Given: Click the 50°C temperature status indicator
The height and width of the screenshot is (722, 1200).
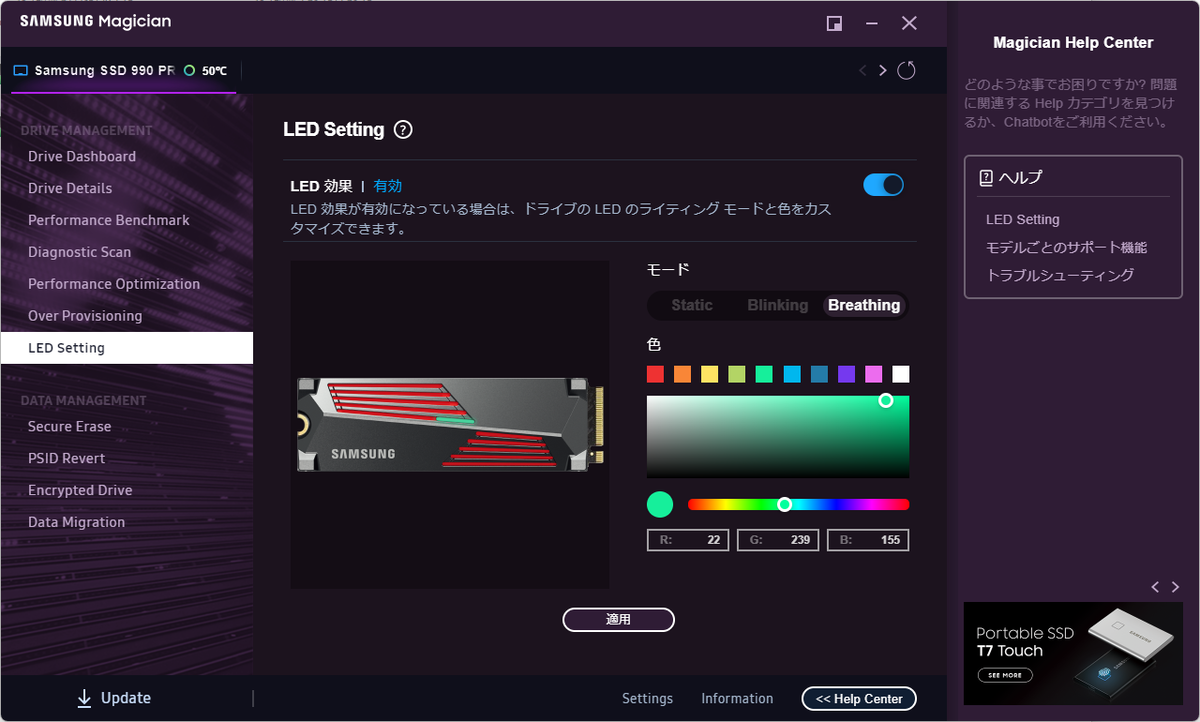Looking at the screenshot, I should click(x=206, y=71).
